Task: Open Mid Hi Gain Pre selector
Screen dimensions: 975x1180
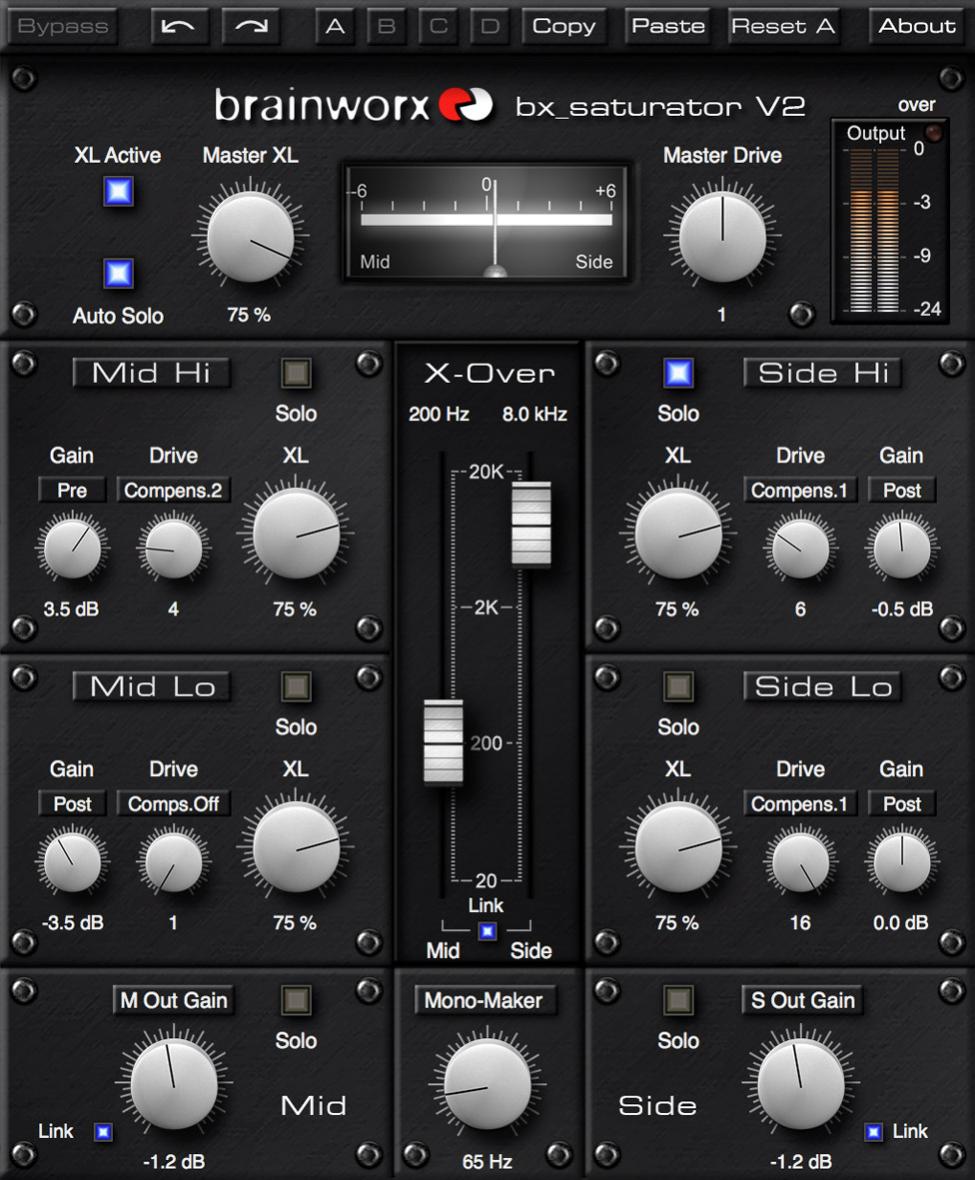Action: click(72, 491)
